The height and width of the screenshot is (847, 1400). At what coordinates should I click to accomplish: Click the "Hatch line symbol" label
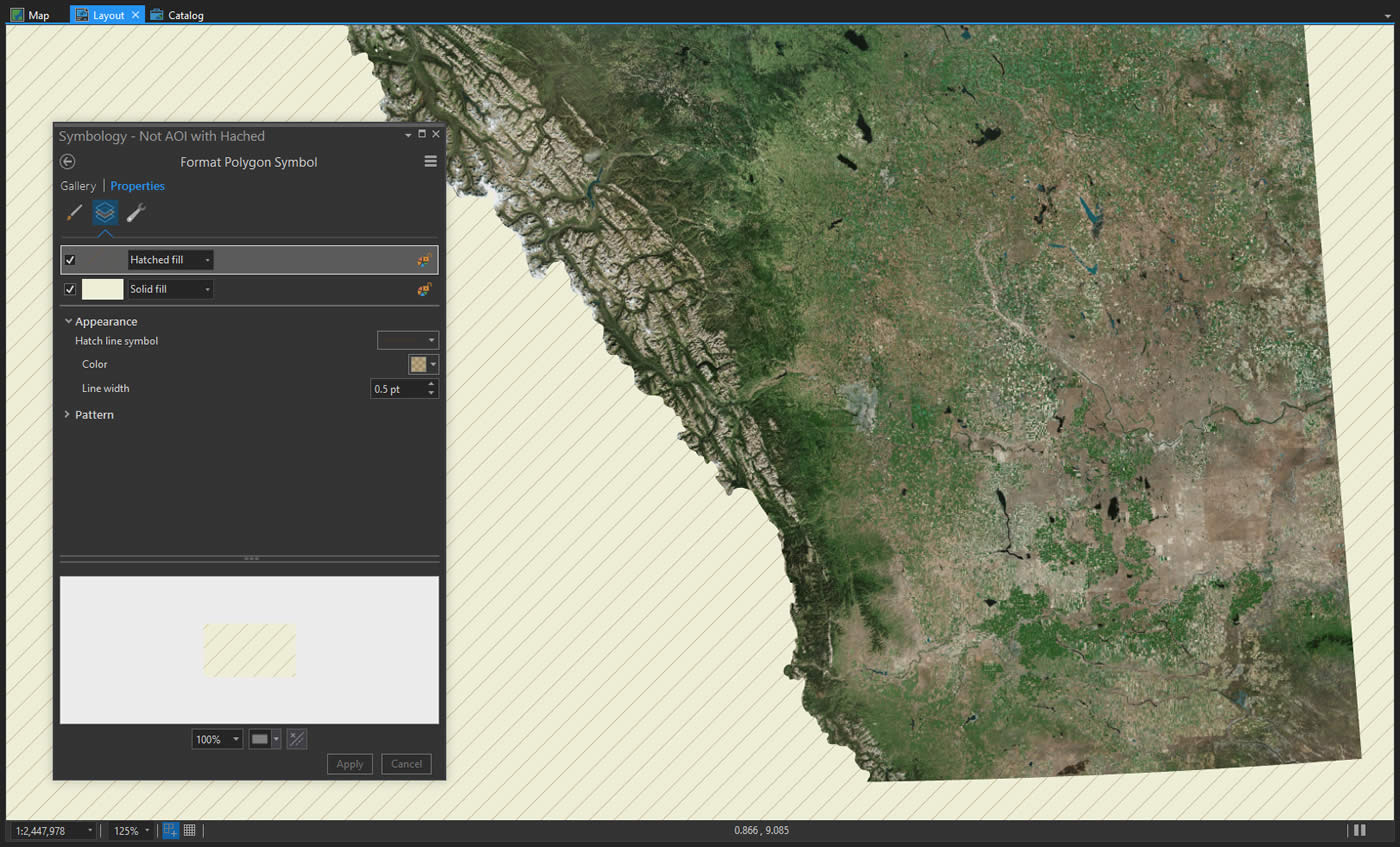coord(116,340)
